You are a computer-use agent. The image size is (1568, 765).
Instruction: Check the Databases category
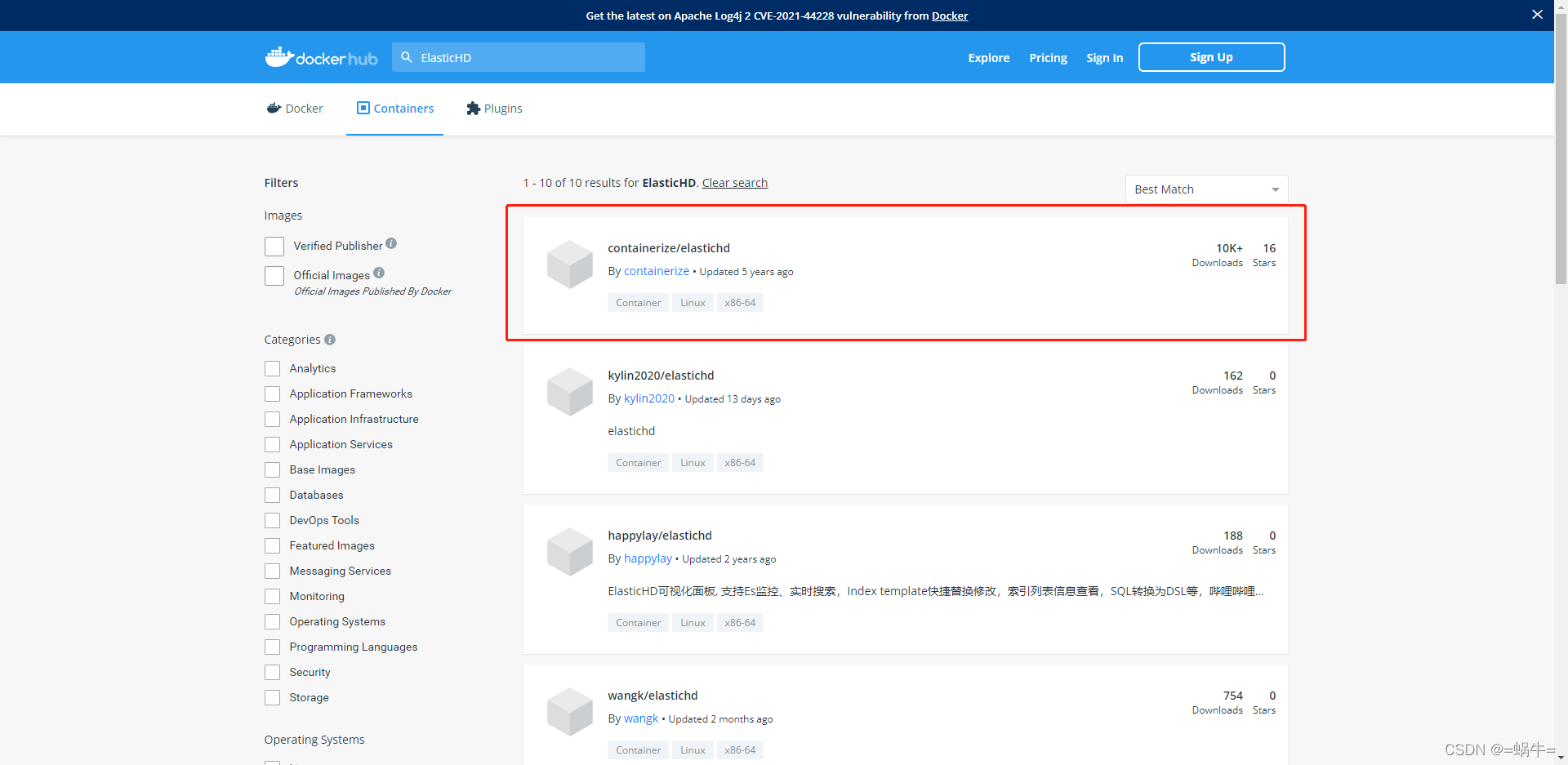pyautogui.click(x=272, y=496)
